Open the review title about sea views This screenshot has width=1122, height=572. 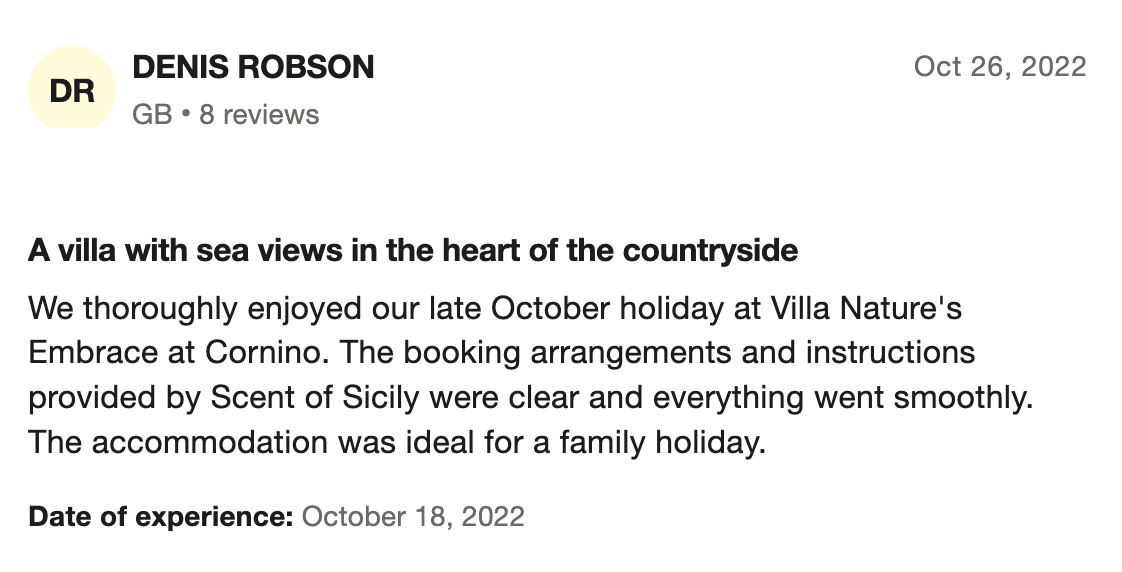(x=413, y=250)
